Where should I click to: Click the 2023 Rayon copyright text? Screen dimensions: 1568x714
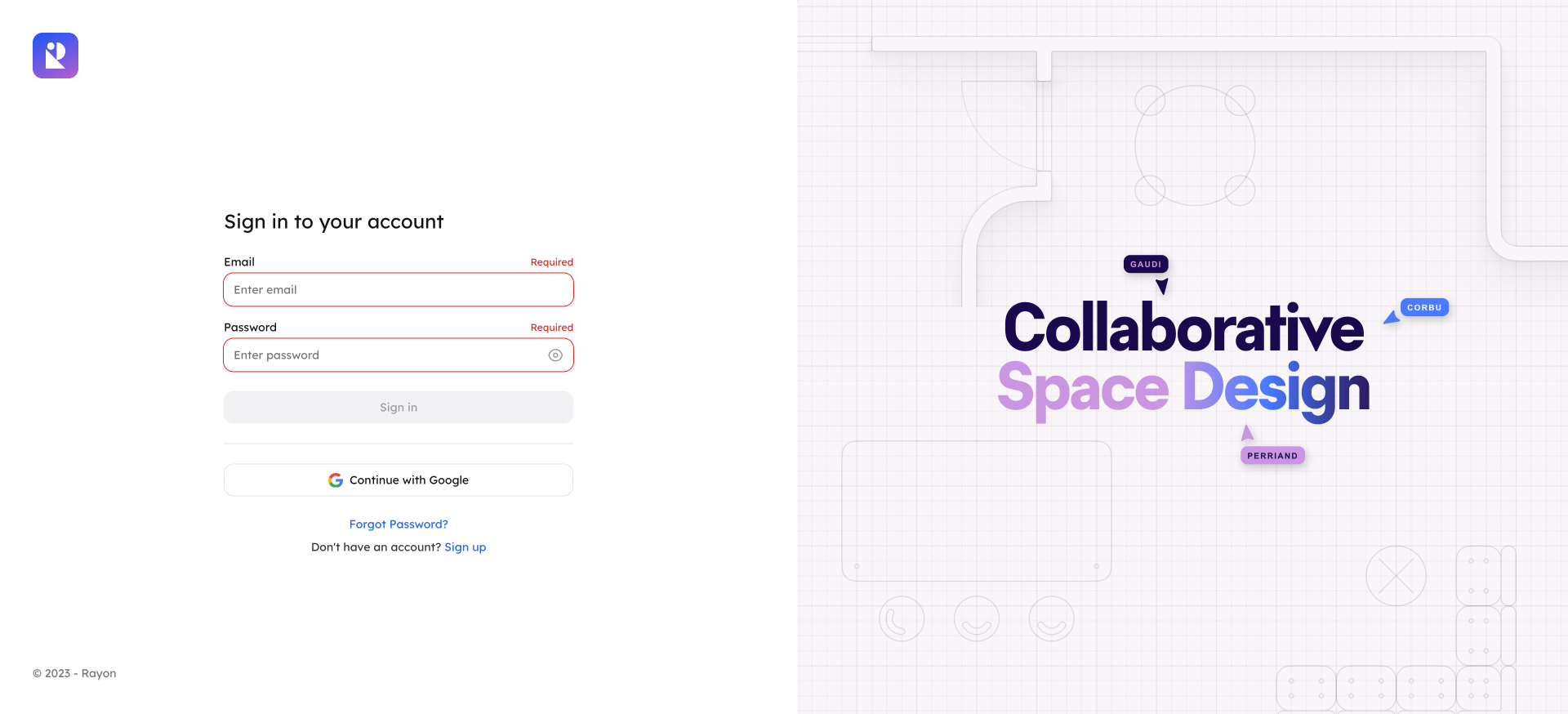74,673
